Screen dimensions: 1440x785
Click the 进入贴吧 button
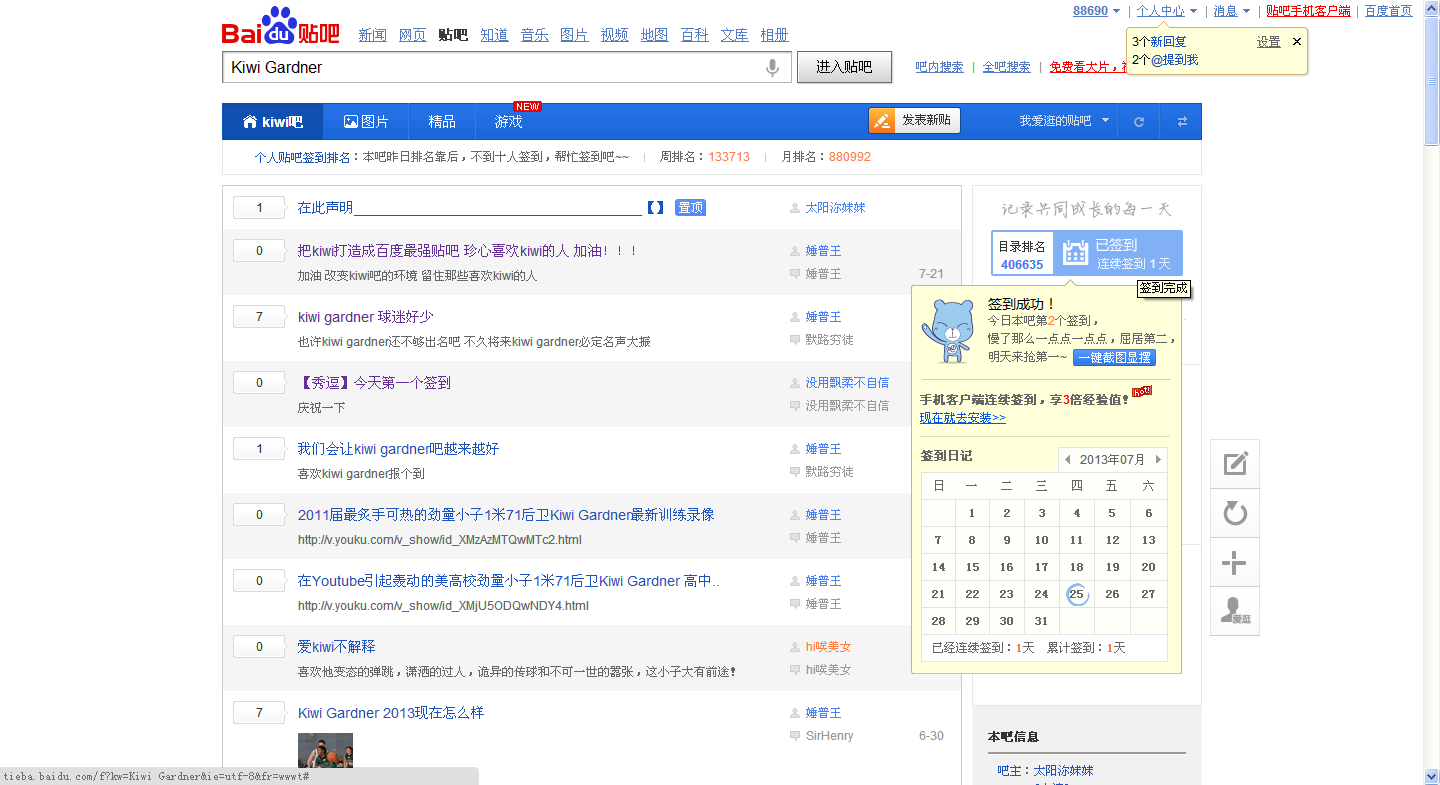coord(844,67)
